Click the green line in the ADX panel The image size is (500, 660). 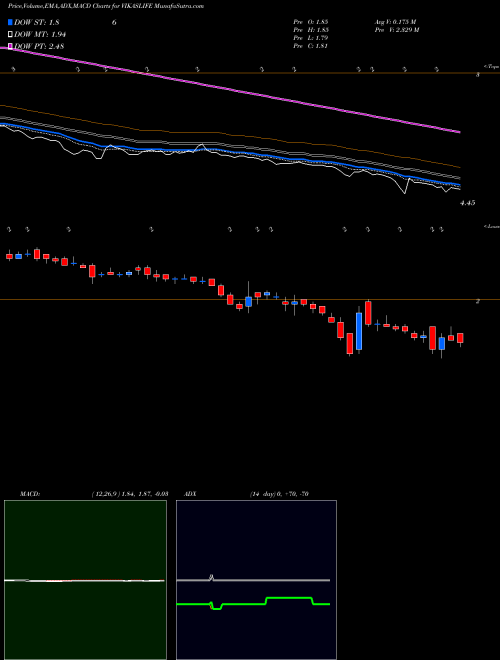253,603
